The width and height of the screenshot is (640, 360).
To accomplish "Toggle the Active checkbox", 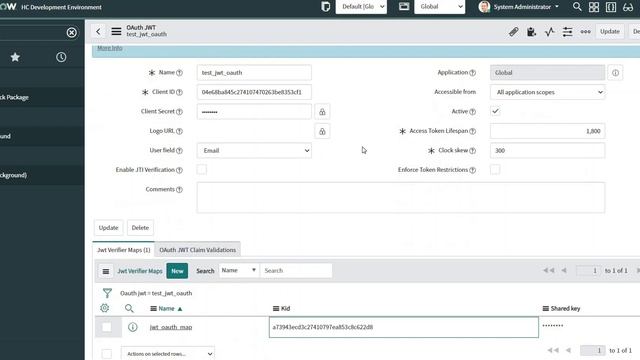I will pyautogui.click(x=495, y=111).
